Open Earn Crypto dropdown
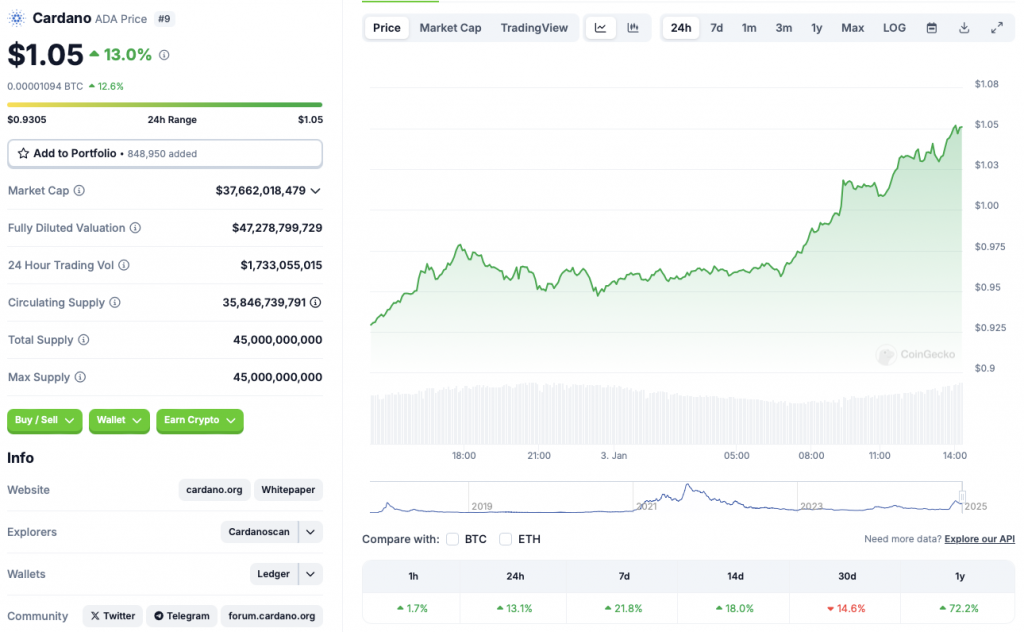Screen dimensions: 1024x632 200,420
